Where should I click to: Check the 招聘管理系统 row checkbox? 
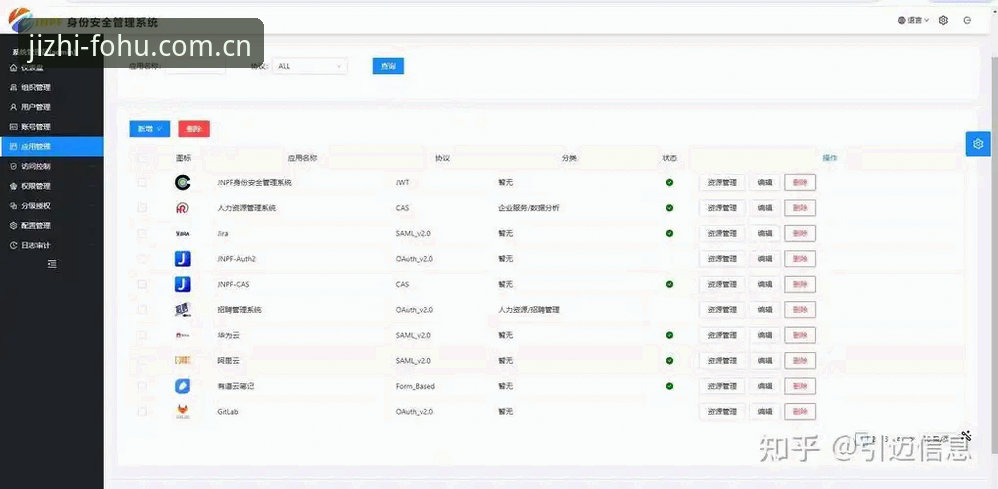pyautogui.click(x=142, y=310)
